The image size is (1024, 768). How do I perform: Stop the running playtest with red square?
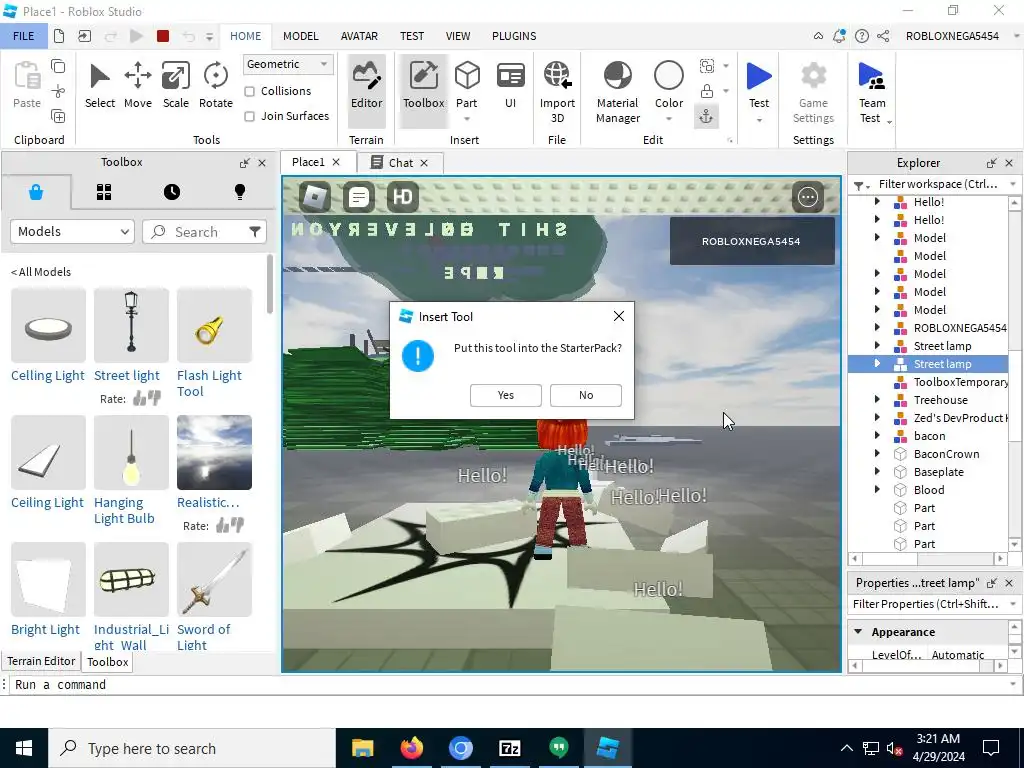tap(163, 36)
